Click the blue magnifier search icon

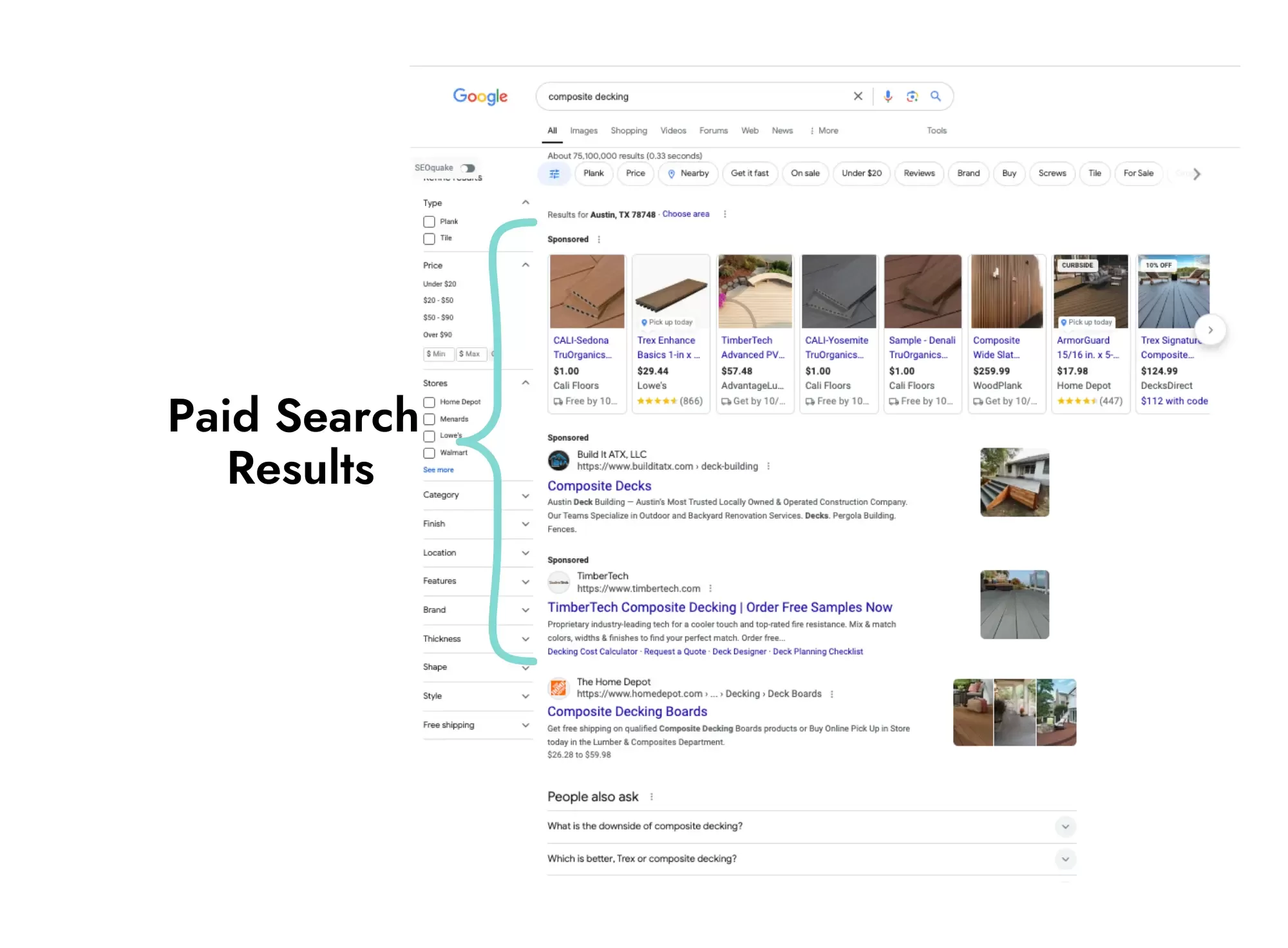(936, 96)
